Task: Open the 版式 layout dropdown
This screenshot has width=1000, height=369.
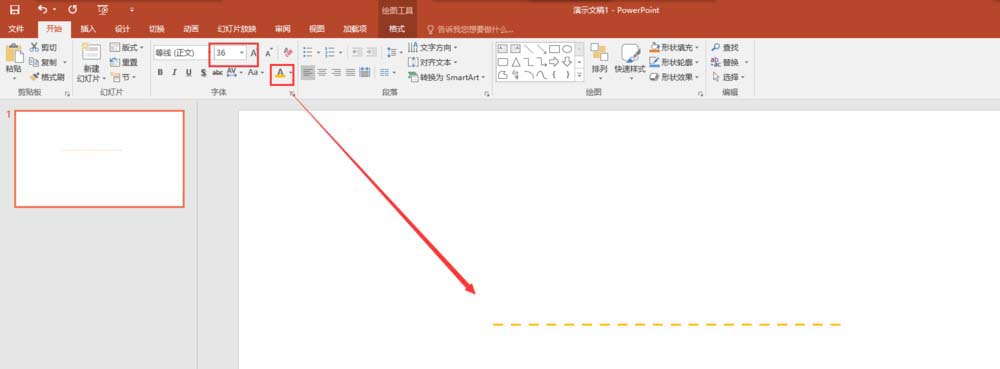Action: point(127,48)
